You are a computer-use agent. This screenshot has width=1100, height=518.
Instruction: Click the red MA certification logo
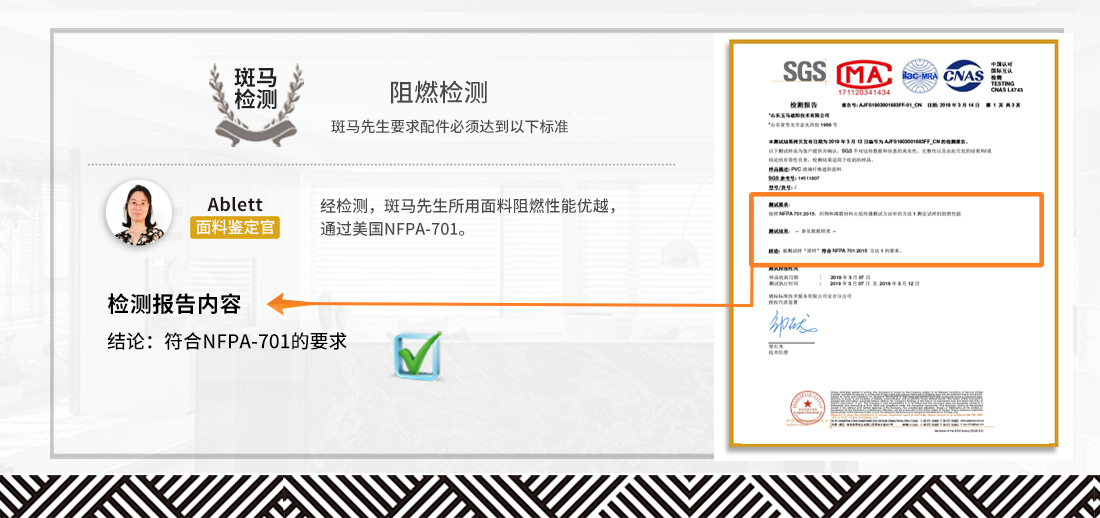862,73
